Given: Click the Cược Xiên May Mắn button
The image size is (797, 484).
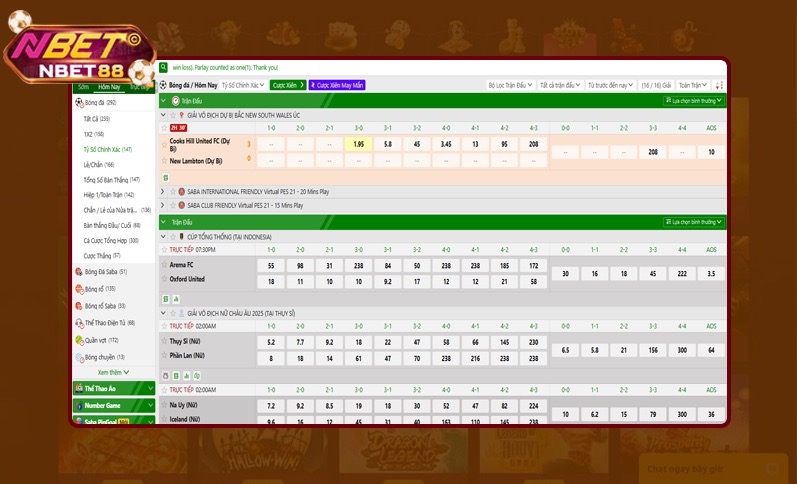Looking at the screenshot, I should [x=337, y=85].
